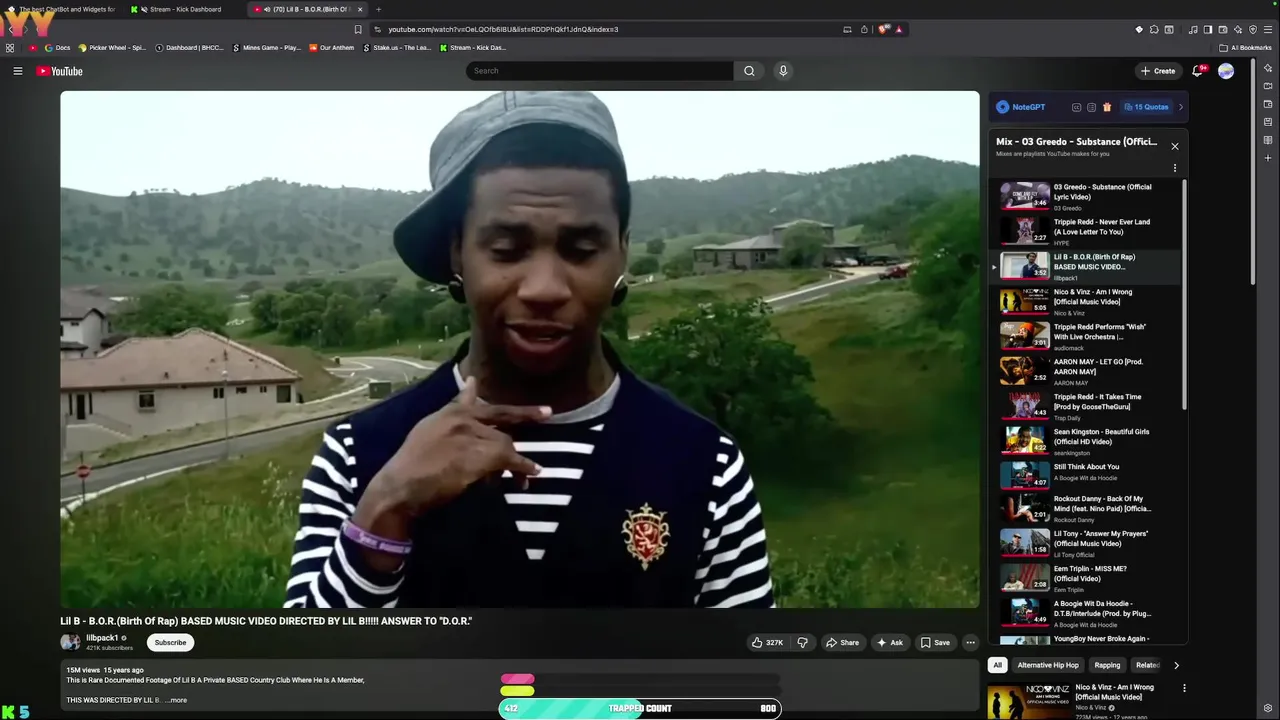Click the search magnifier button
Viewport: 1280px width, 720px height.
749,71
